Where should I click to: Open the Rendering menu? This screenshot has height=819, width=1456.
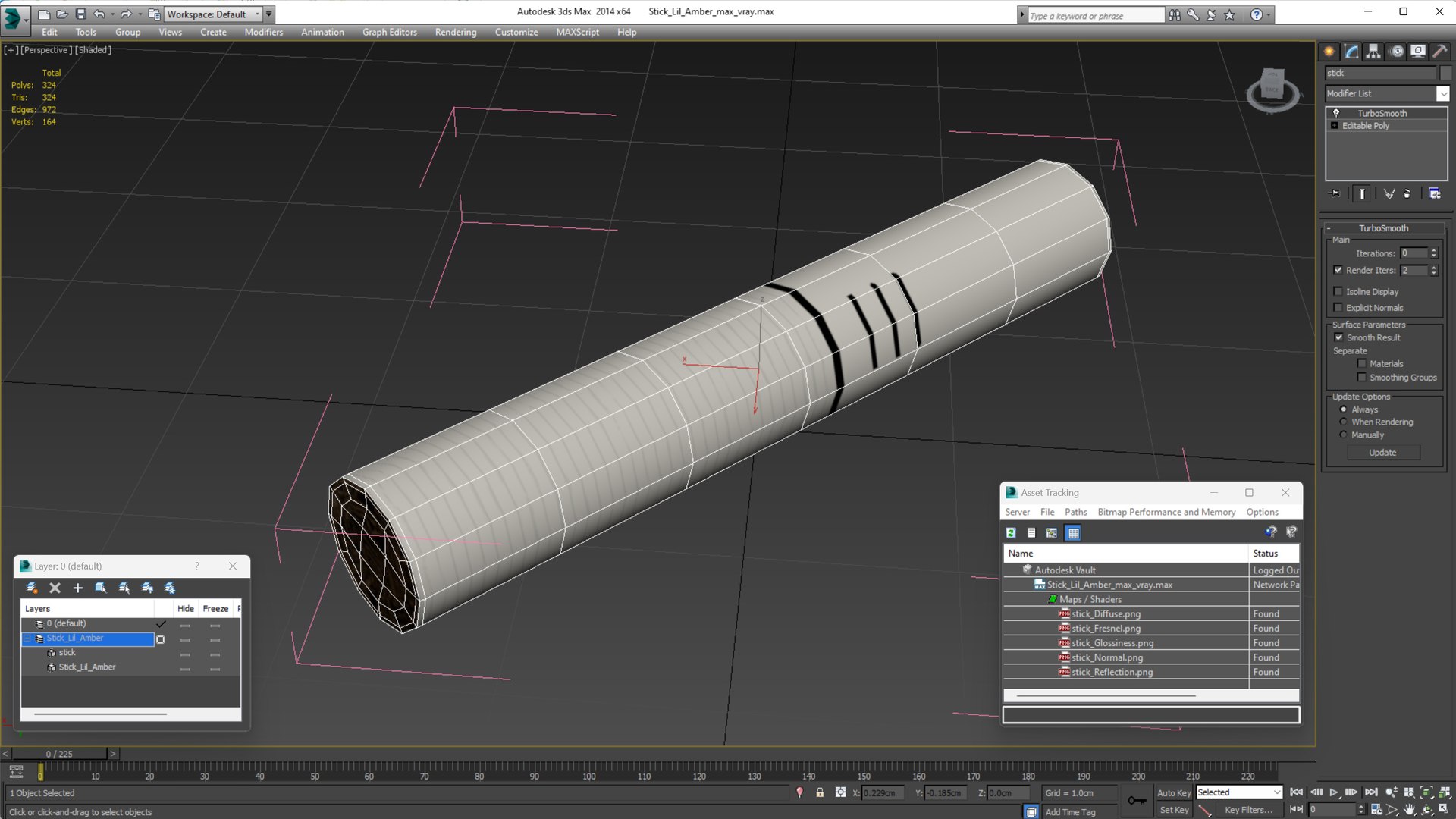pyautogui.click(x=455, y=32)
